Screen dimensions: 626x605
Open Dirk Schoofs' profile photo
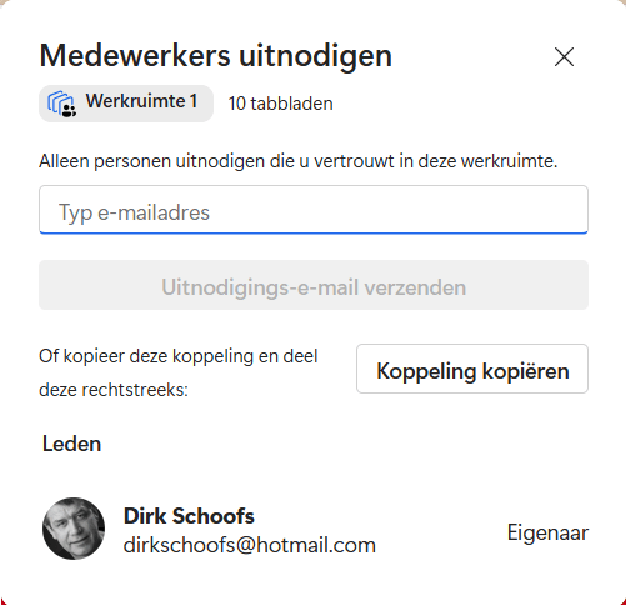coord(73,529)
